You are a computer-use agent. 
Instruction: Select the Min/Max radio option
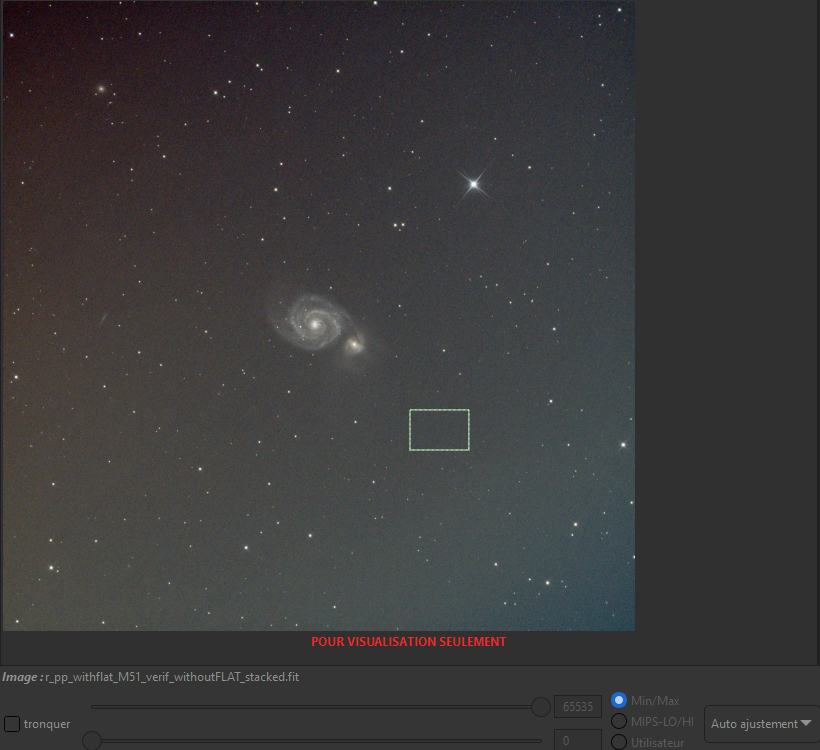point(619,700)
